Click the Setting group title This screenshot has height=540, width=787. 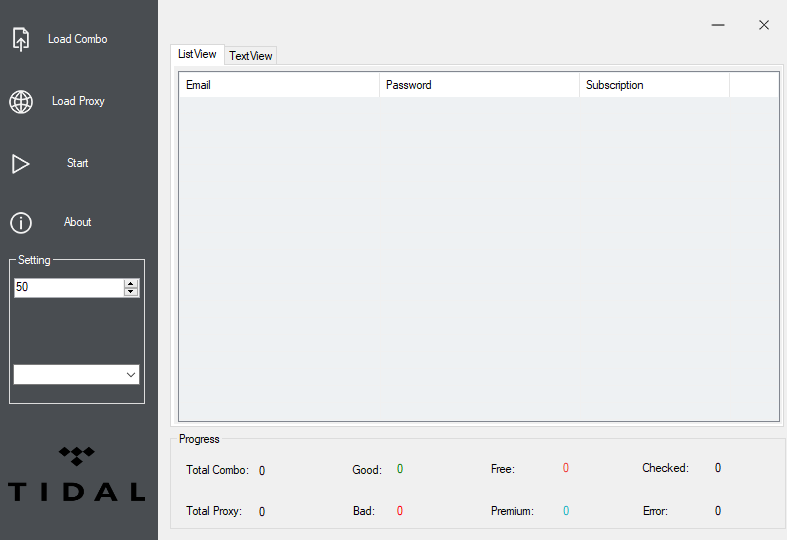coord(34,260)
